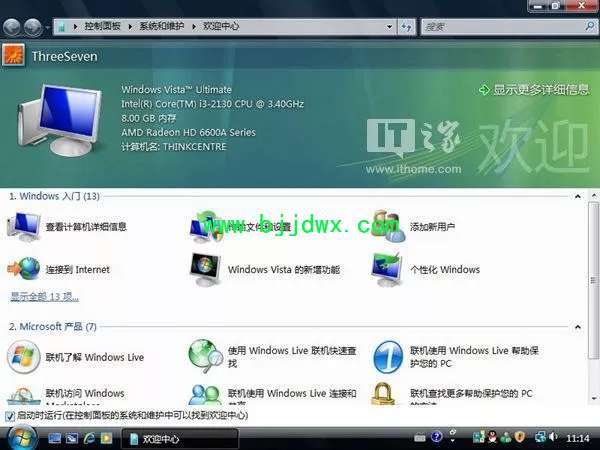
Task: Open the address bar history dropdown
Action: click(x=389, y=27)
